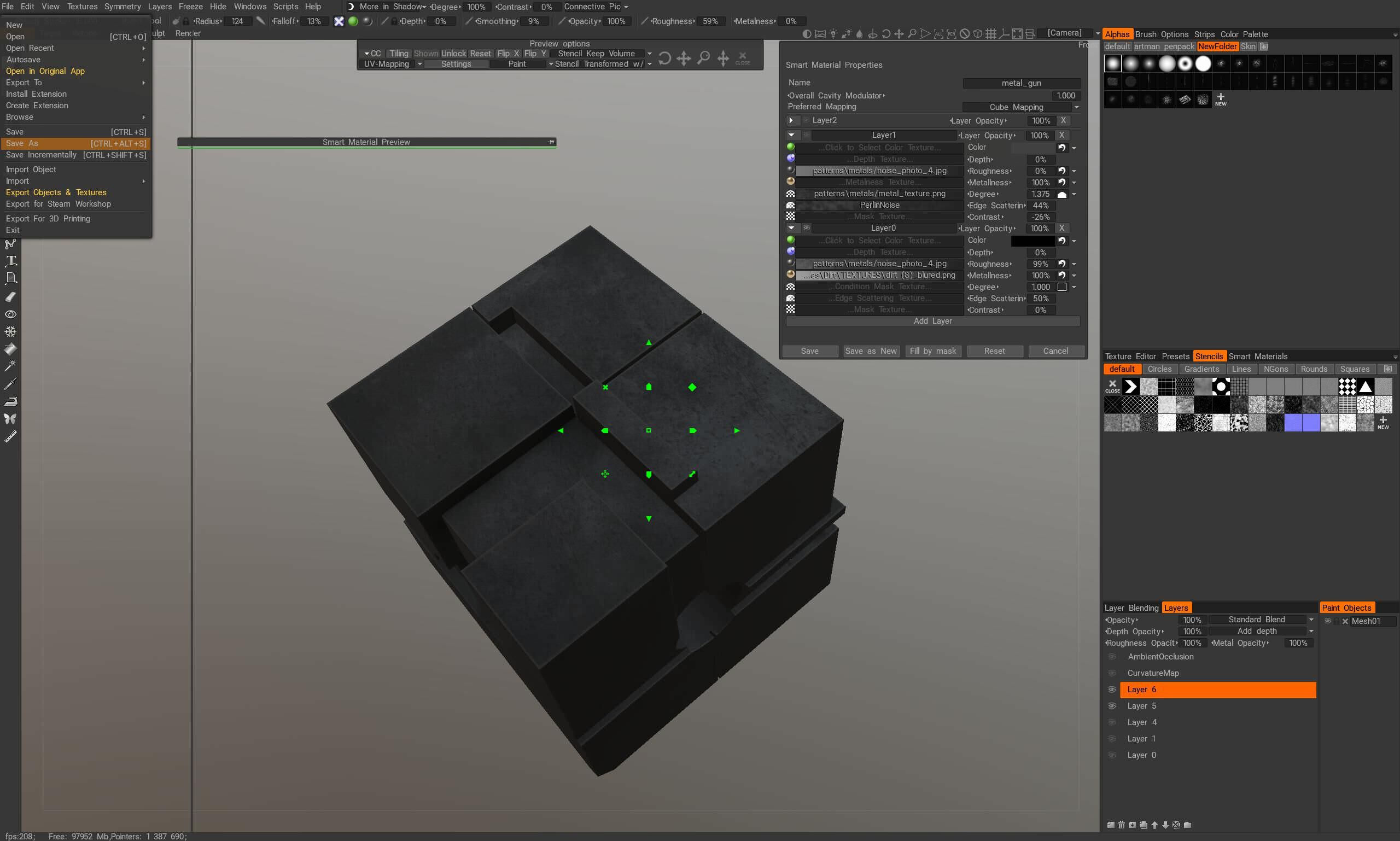The height and width of the screenshot is (841, 1400).
Task: Collapse smart material Layer0 triangle
Action: (791, 228)
